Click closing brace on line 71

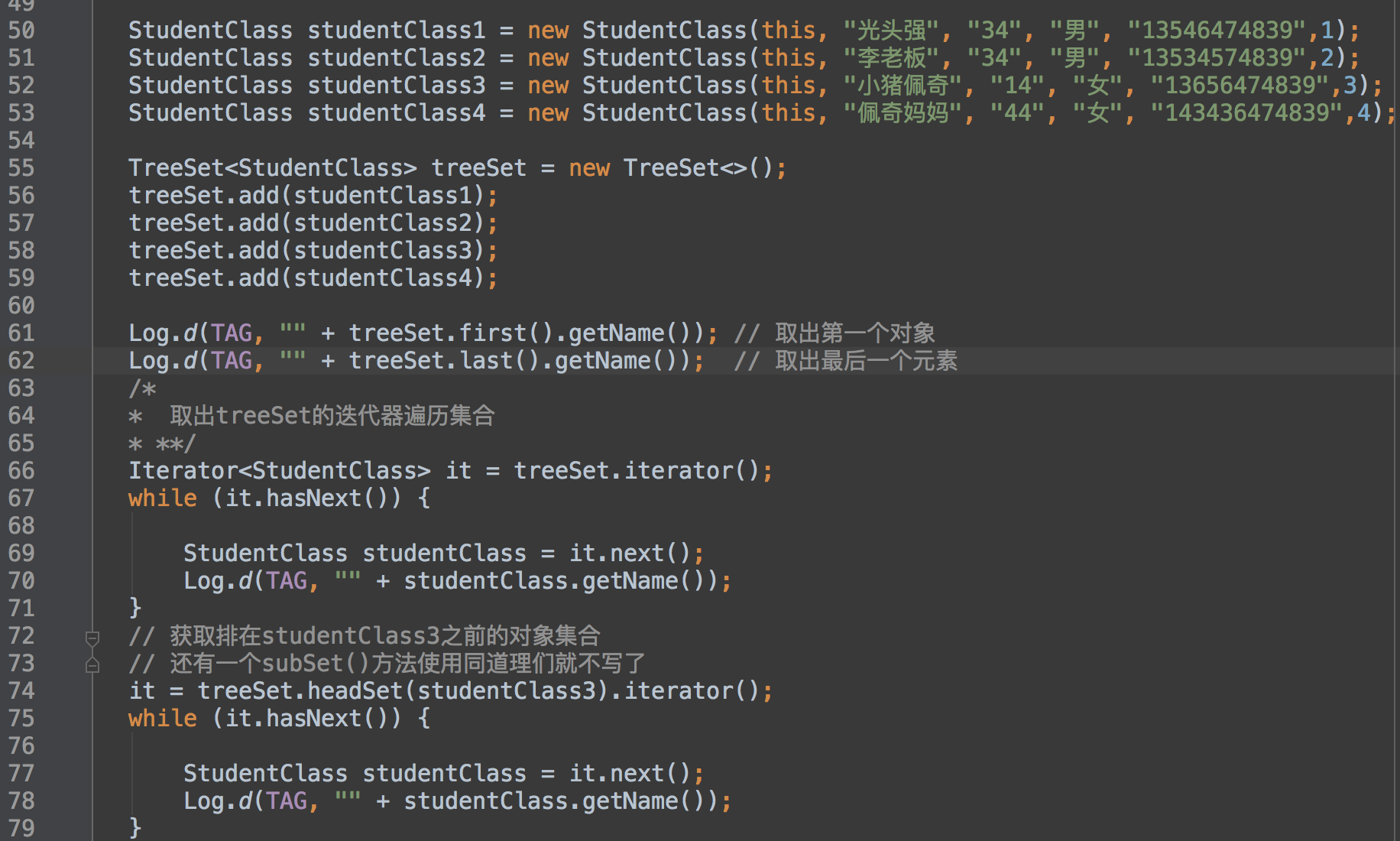tap(135, 609)
